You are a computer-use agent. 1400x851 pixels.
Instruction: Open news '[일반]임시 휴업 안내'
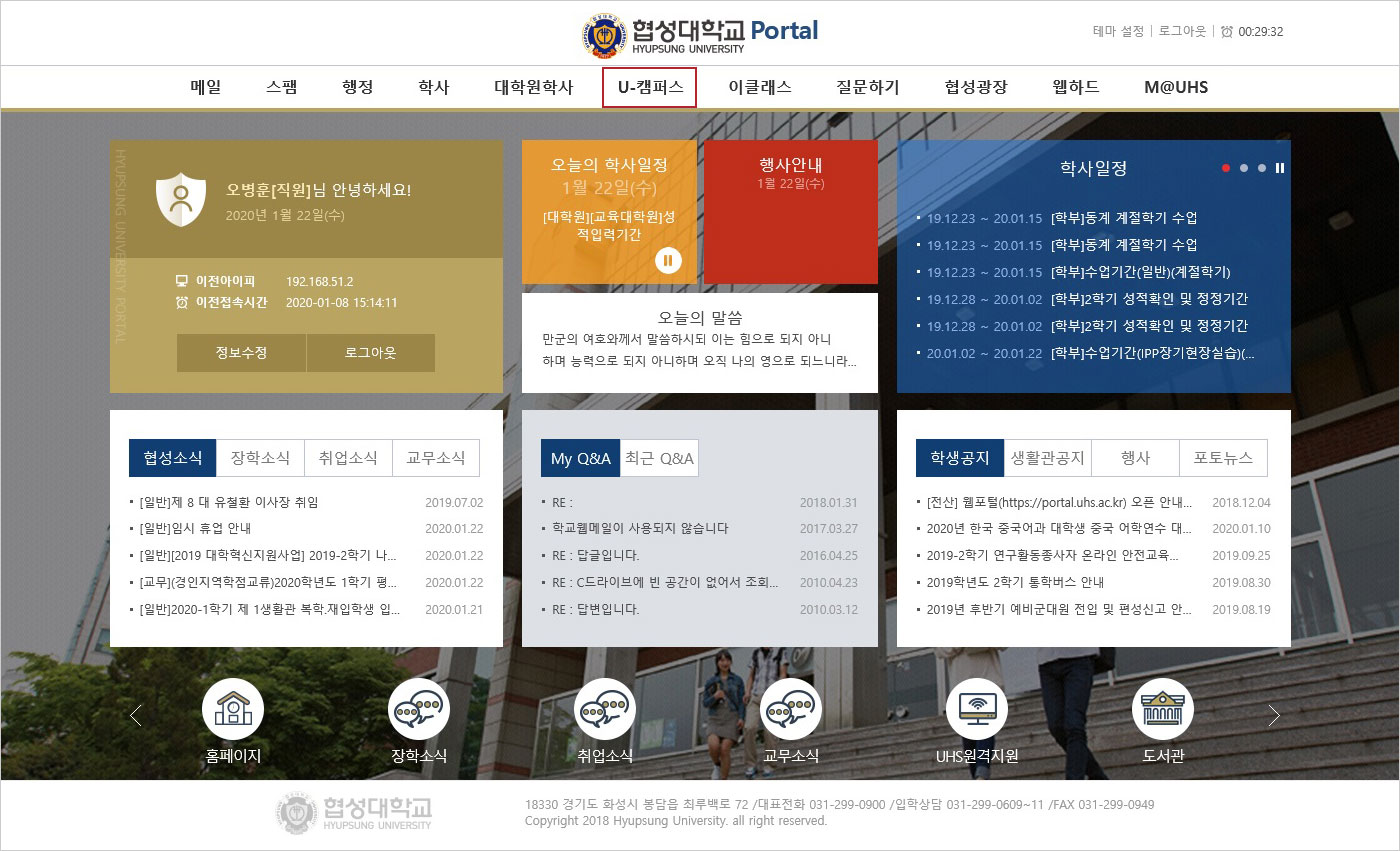click(x=195, y=529)
